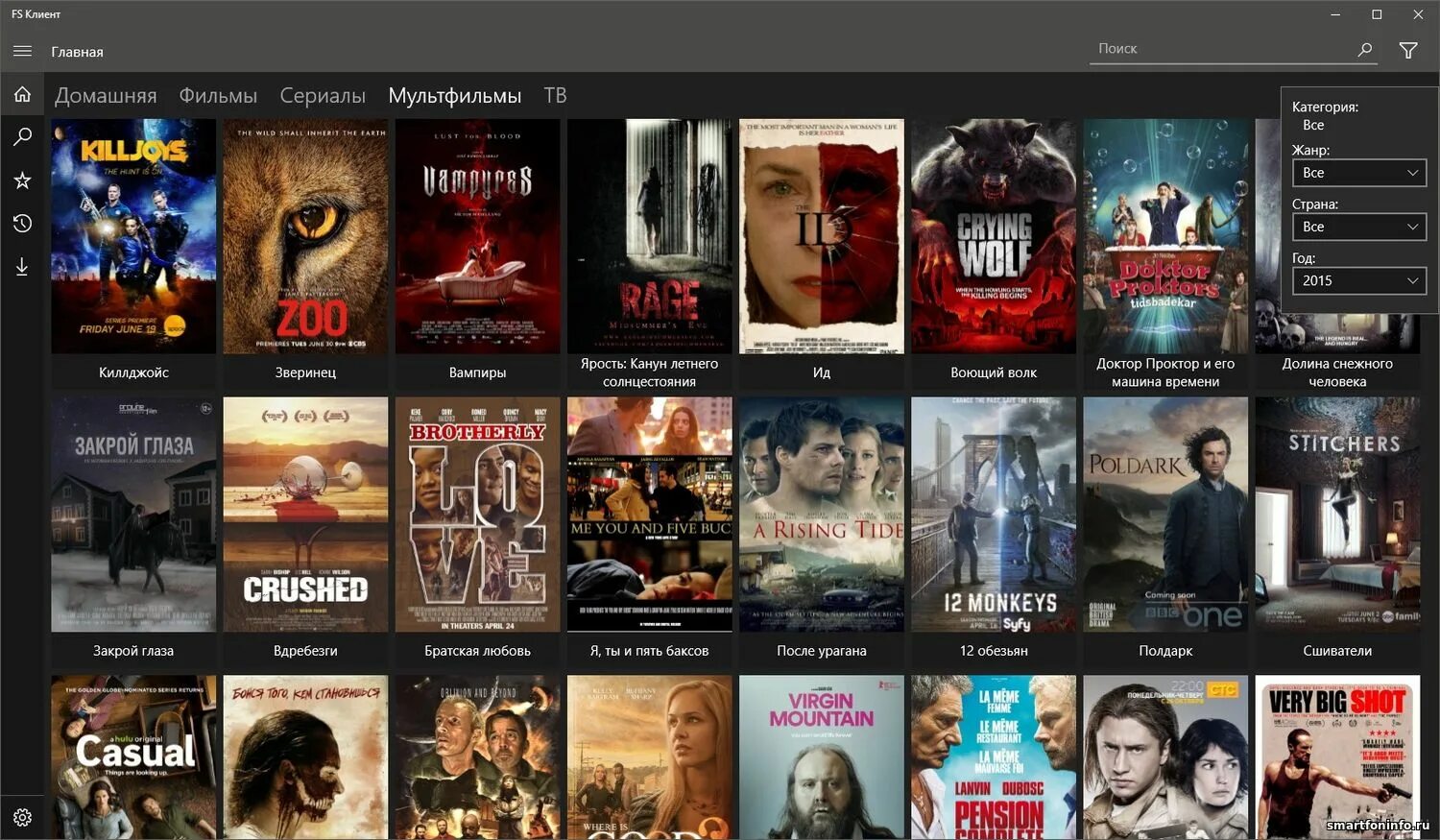
Task: Click the title Вампиры
Action: tap(477, 372)
